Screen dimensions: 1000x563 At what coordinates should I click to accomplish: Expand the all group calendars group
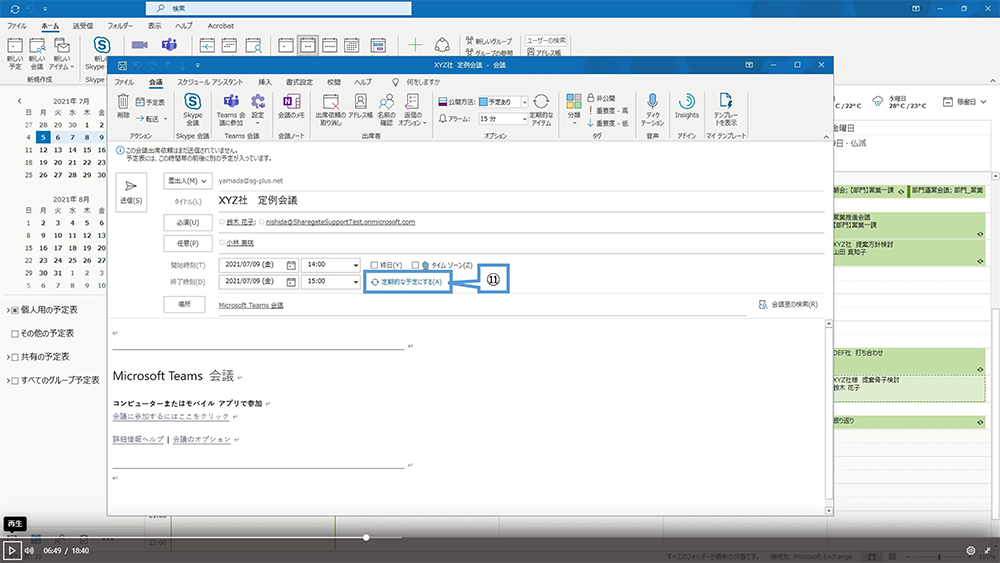8,381
